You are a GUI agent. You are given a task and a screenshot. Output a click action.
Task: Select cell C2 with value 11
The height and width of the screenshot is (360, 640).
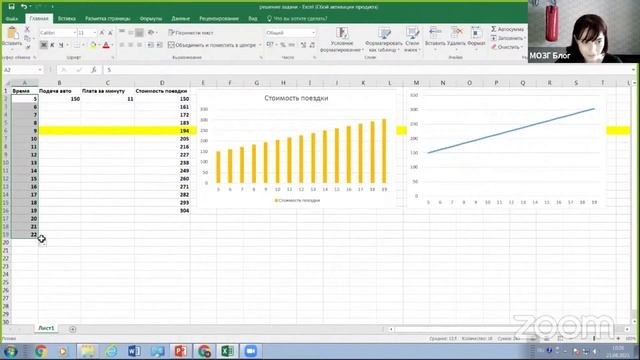pyautogui.click(x=107, y=99)
